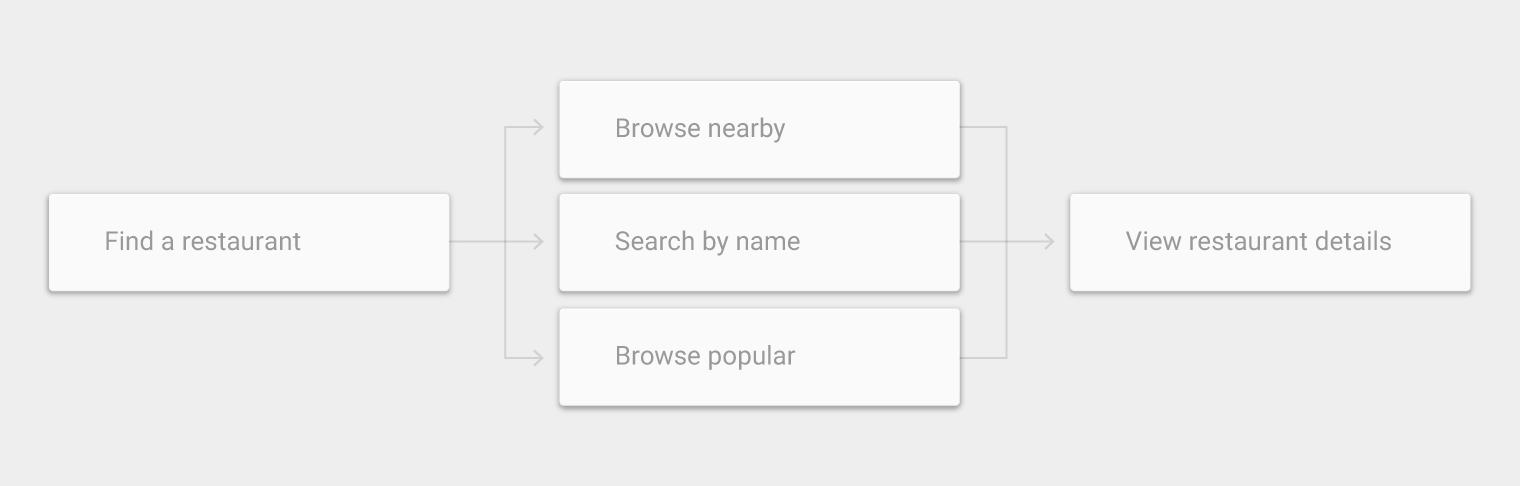Choose the Search by name step
Screen dimensions: 1520x486
point(759,242)
